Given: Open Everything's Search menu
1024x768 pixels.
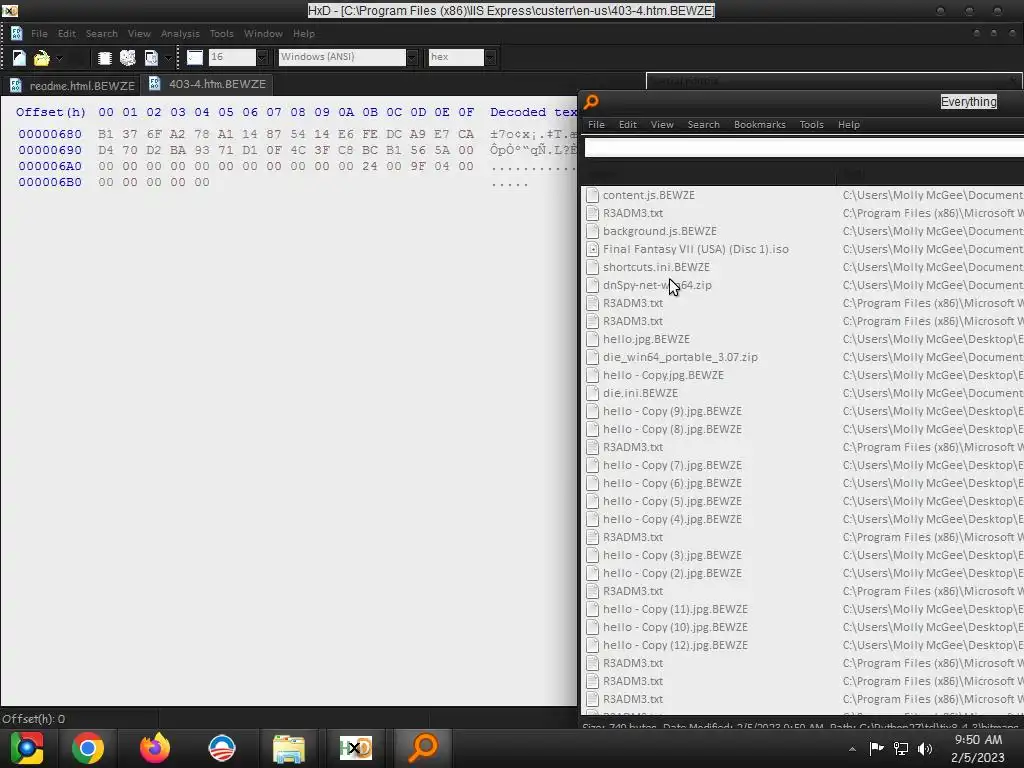Looking at the screenshot, I should (703, 124).
